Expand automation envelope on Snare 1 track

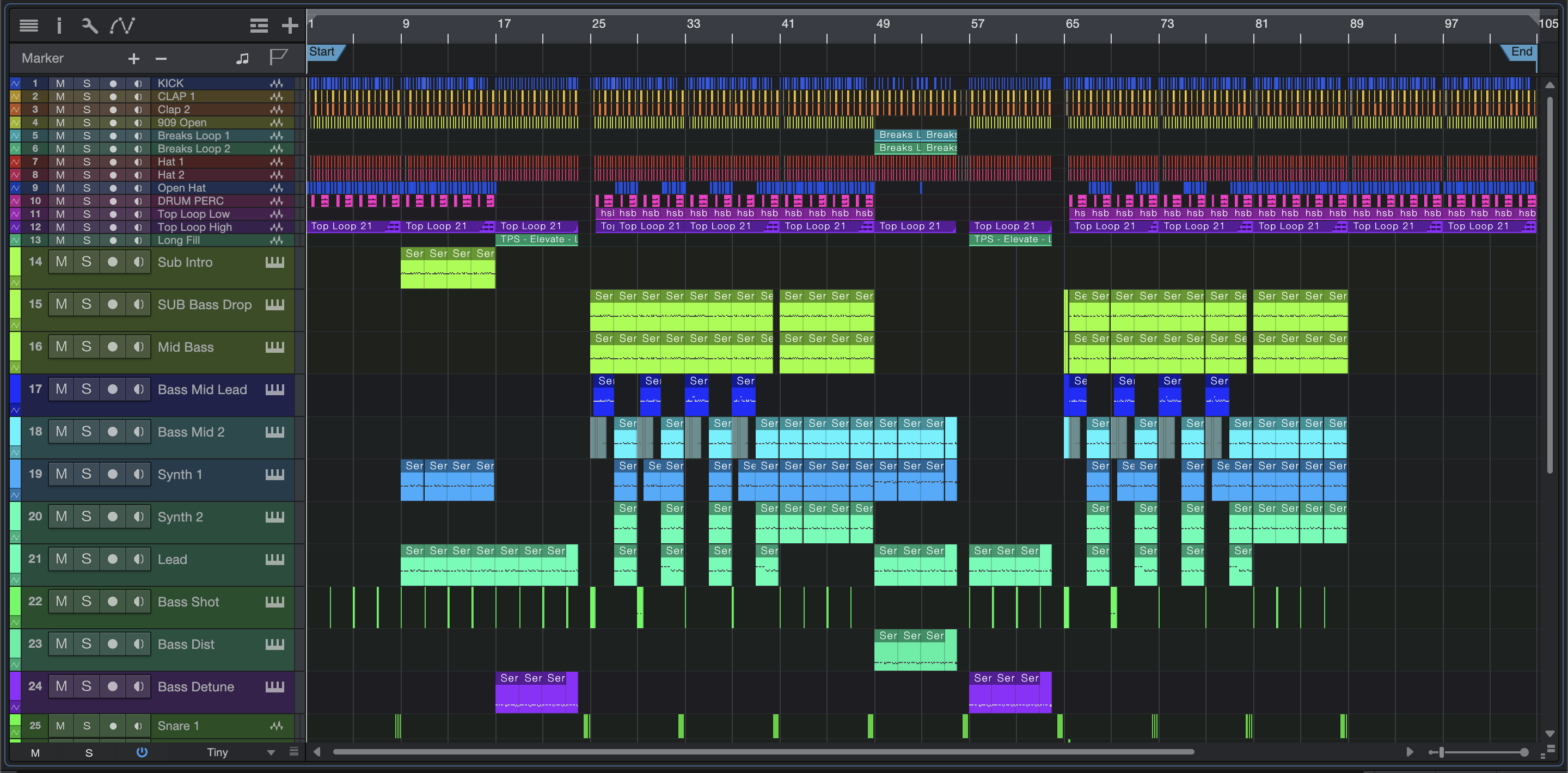point(15,732)
